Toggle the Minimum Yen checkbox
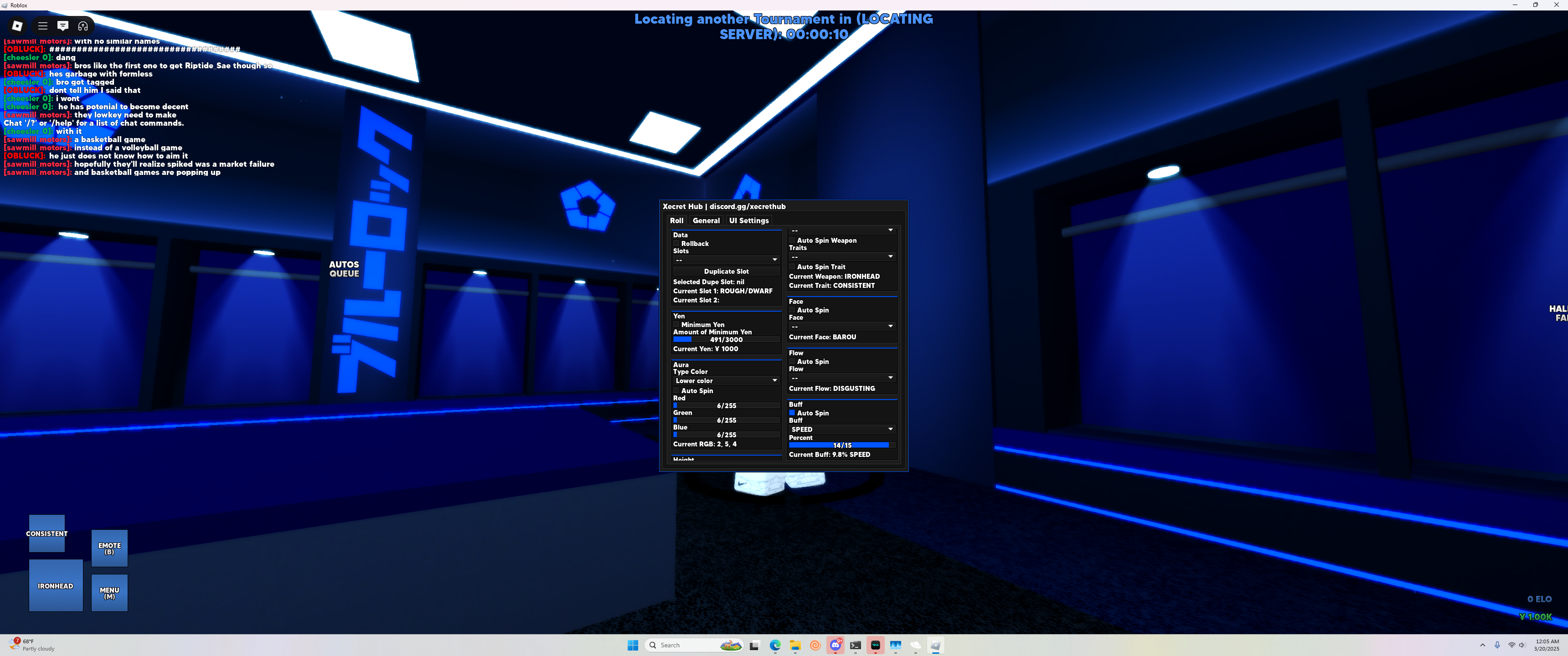The image size is (1568, 656). 676,324
